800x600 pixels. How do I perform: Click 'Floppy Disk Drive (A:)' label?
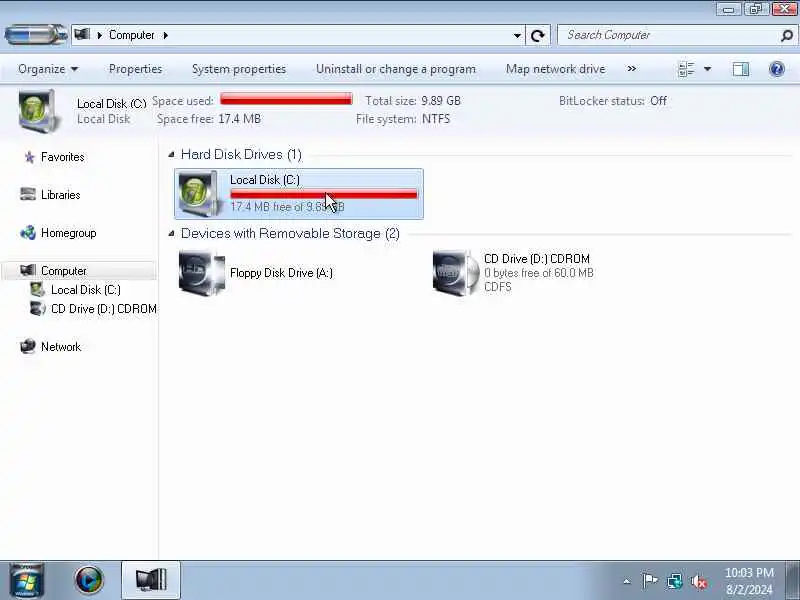coord(281,273)
